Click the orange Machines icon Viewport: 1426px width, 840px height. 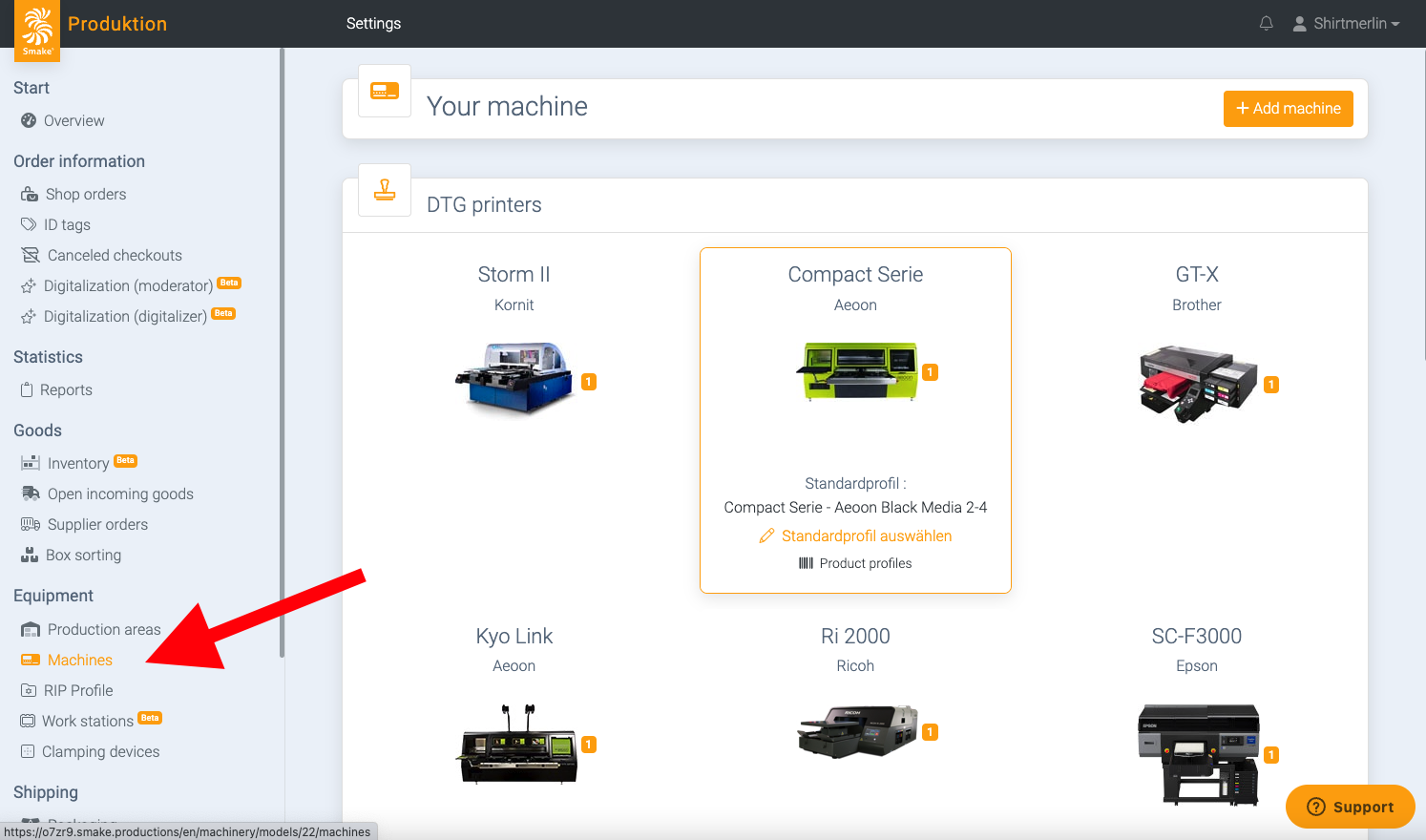31,660
